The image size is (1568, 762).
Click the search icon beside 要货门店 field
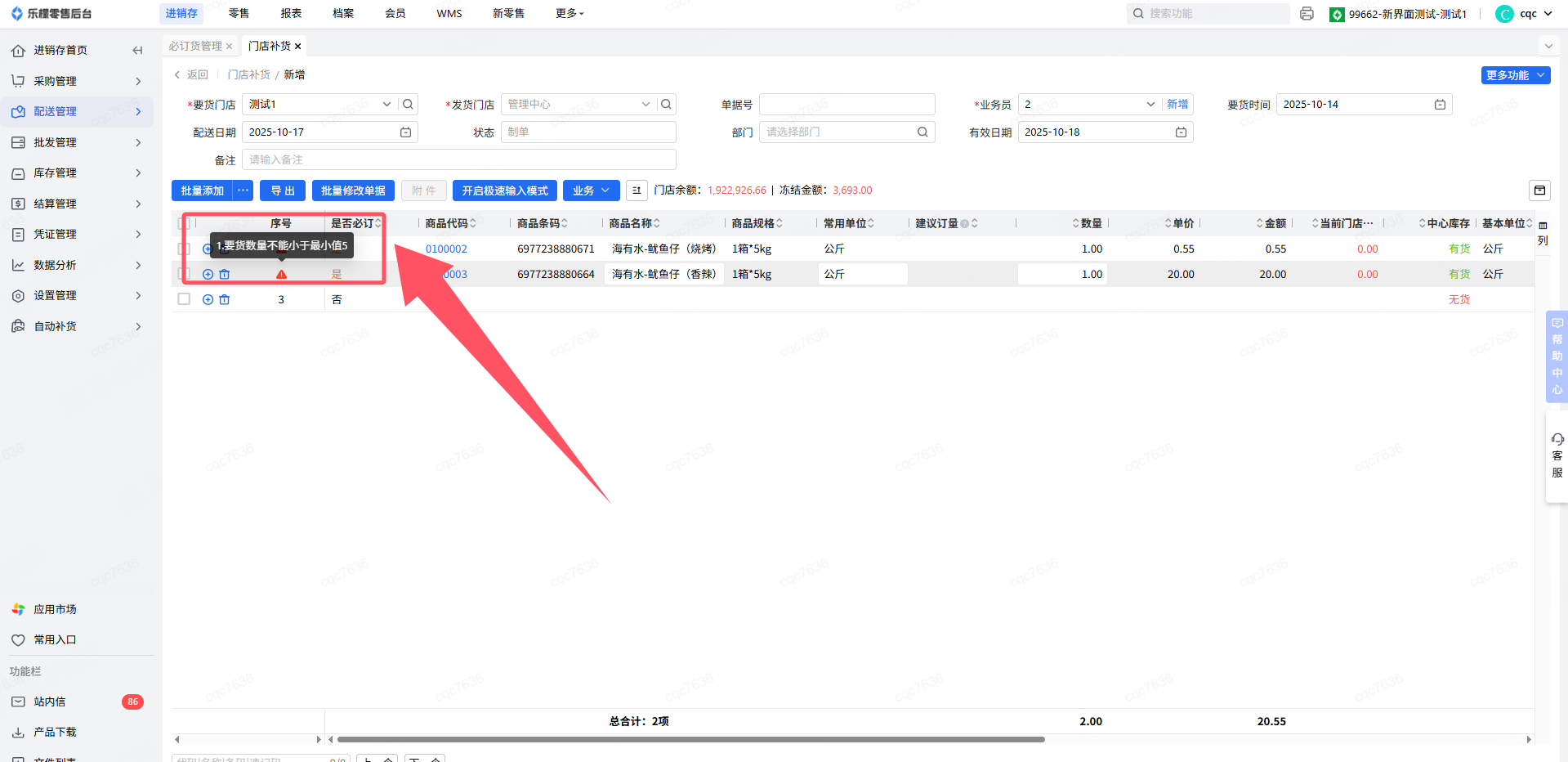click(408, 105)
